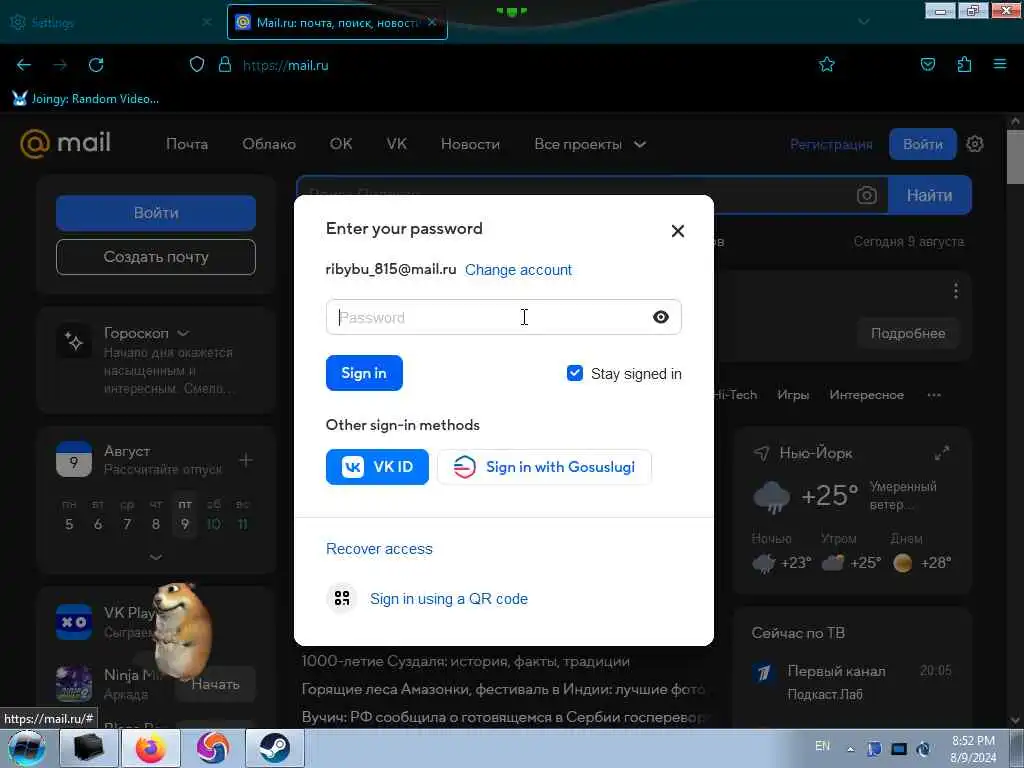
Task: Click the plus next to Август
Action: (x=246, y=460)
